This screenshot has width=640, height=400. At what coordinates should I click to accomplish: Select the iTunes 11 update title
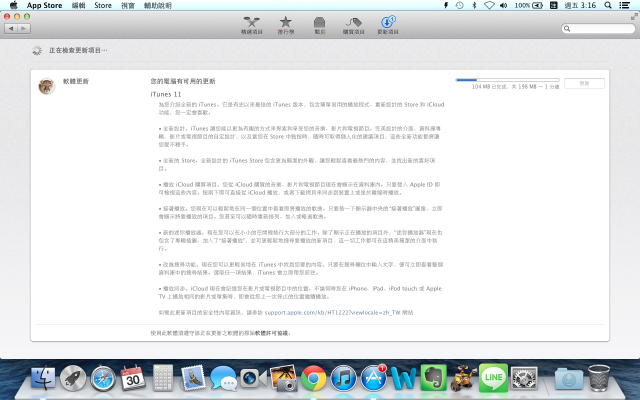(166, 94)
